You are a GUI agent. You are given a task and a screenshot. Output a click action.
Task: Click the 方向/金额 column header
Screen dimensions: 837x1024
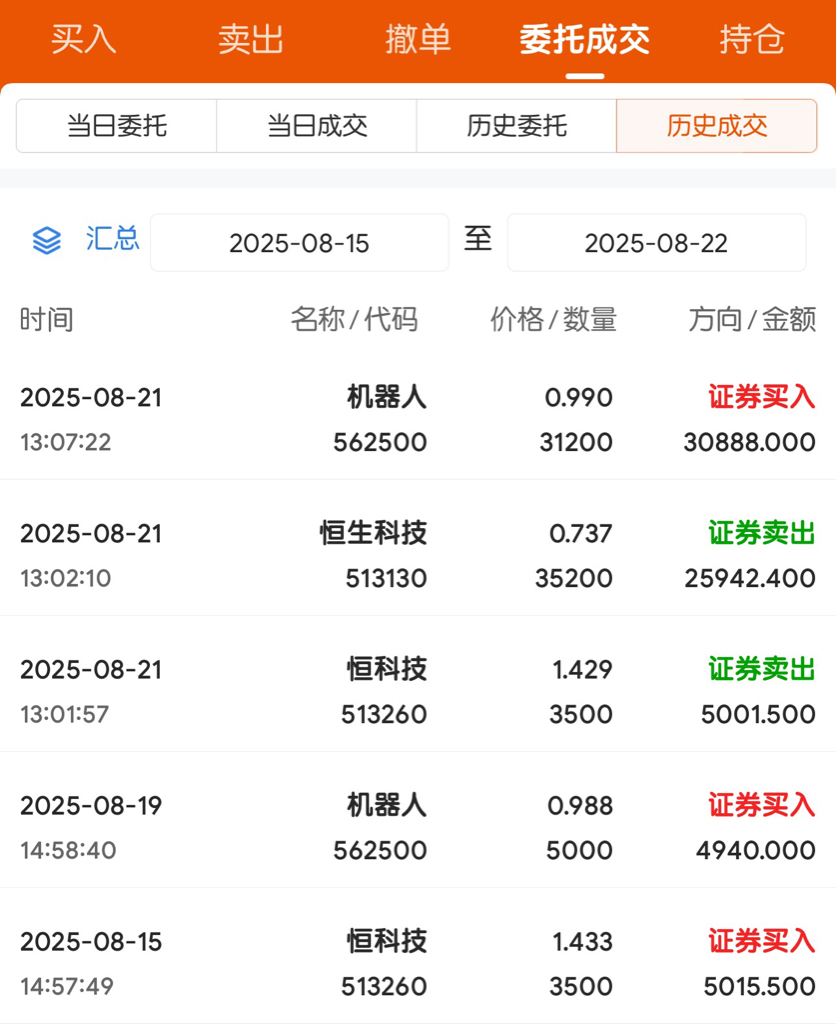(x=753, y=320)
